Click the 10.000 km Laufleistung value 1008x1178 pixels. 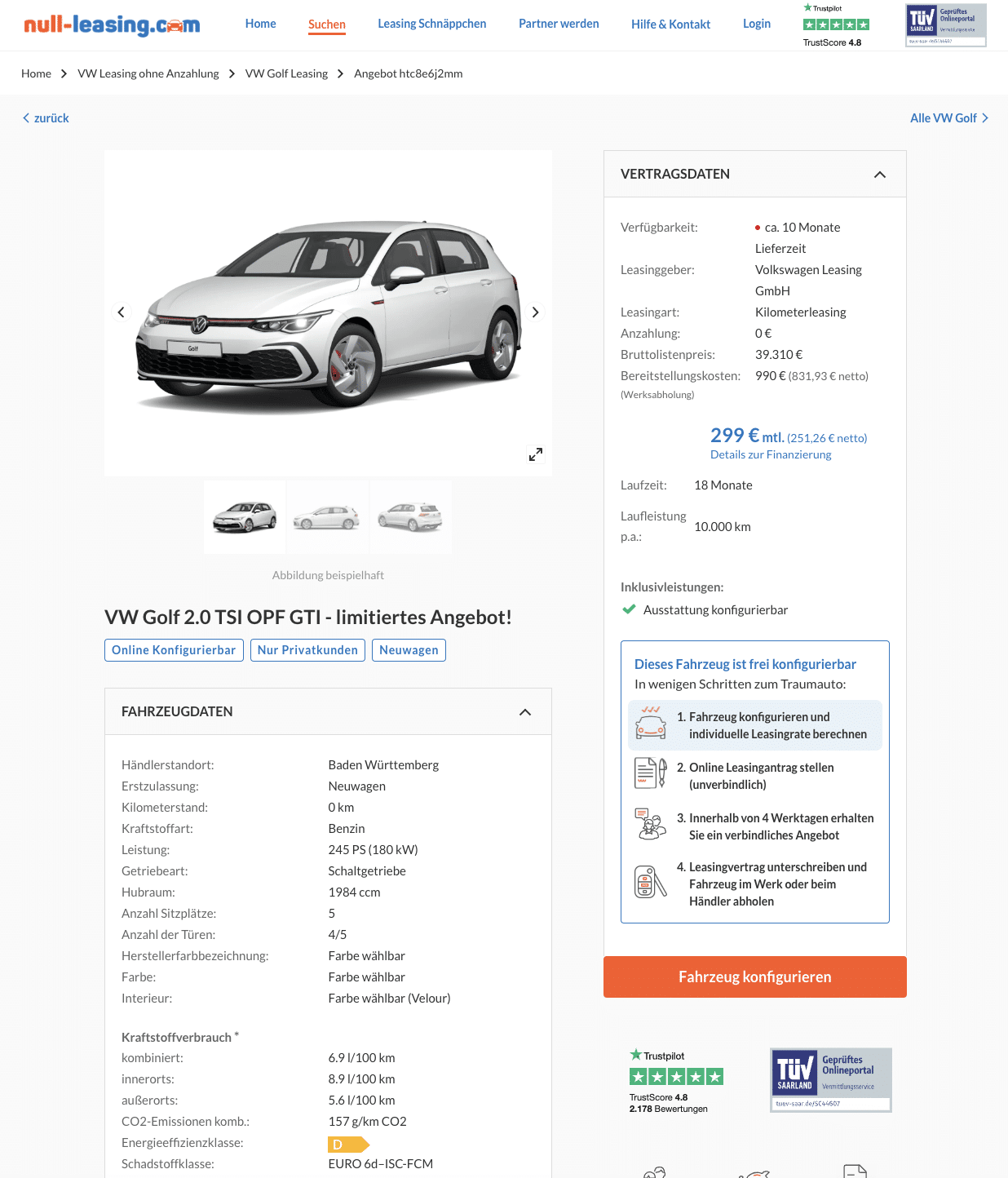(x=723, y=526)
